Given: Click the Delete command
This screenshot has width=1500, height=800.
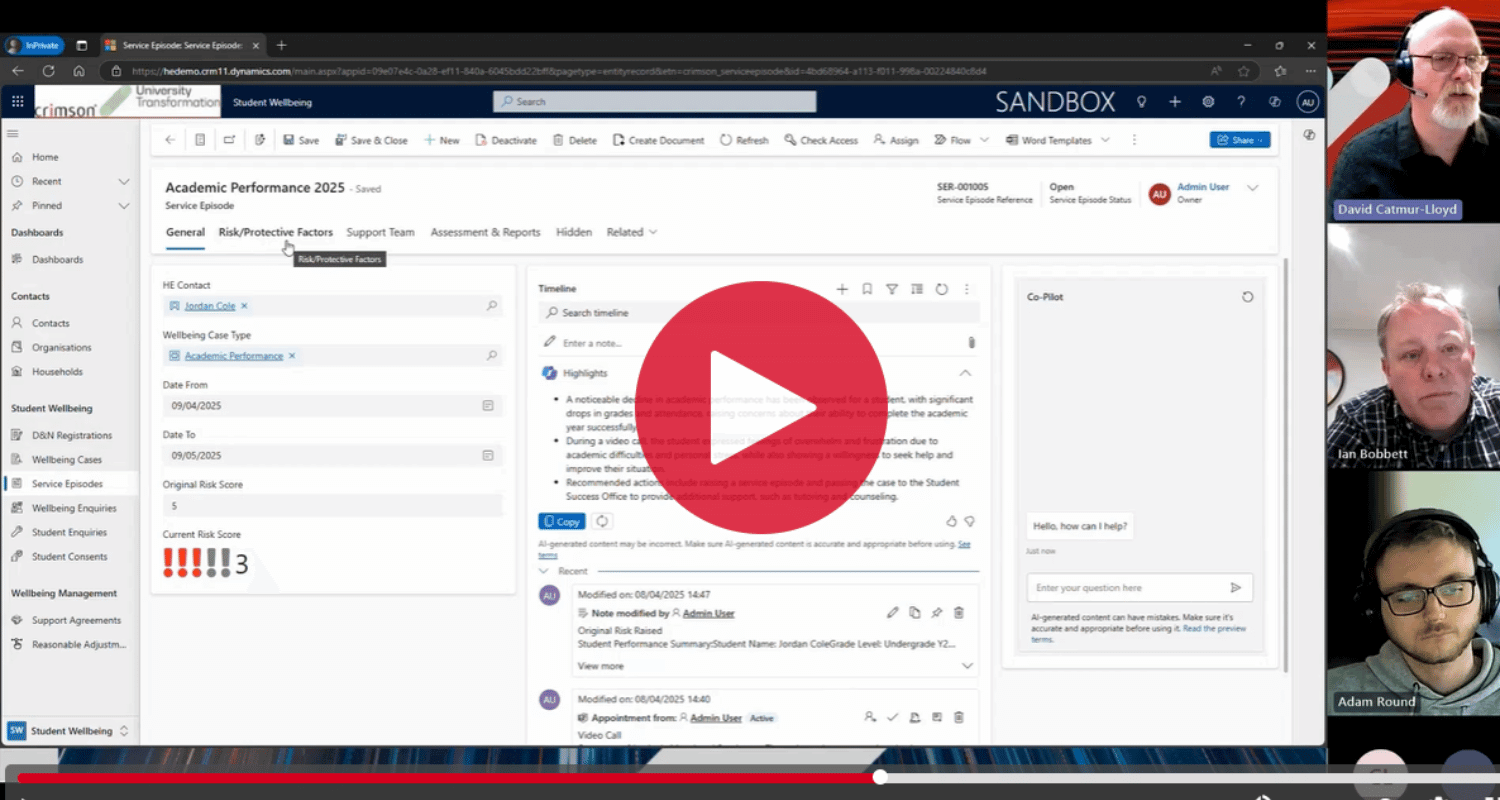Looking at the screenshot, I should point(575,140).
